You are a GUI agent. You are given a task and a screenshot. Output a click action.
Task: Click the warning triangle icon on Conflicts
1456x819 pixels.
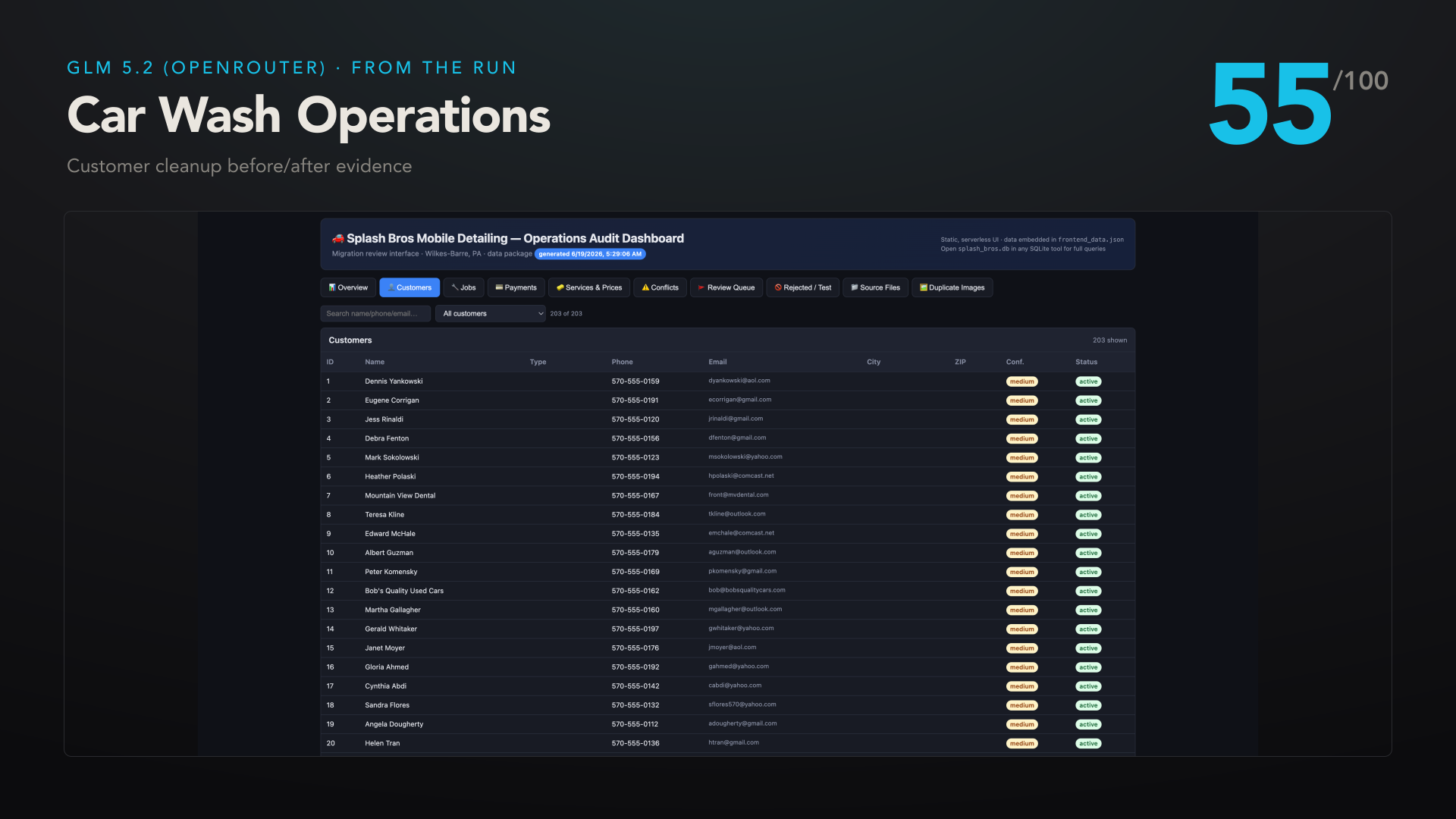tap(645, 287)
